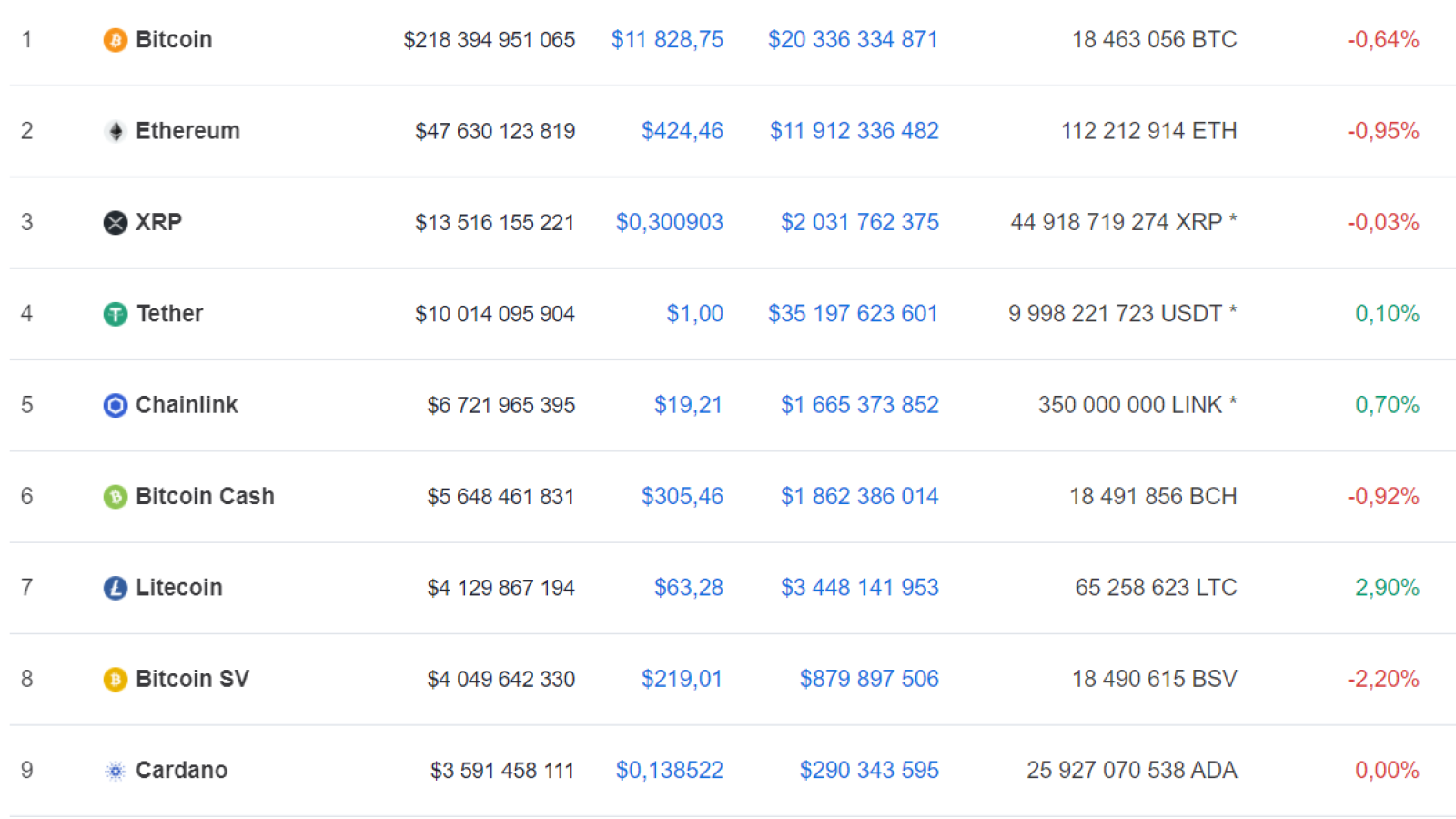Select market cap $4 129 867 194
Screen dimensions: 1456x819
(501, 588)
